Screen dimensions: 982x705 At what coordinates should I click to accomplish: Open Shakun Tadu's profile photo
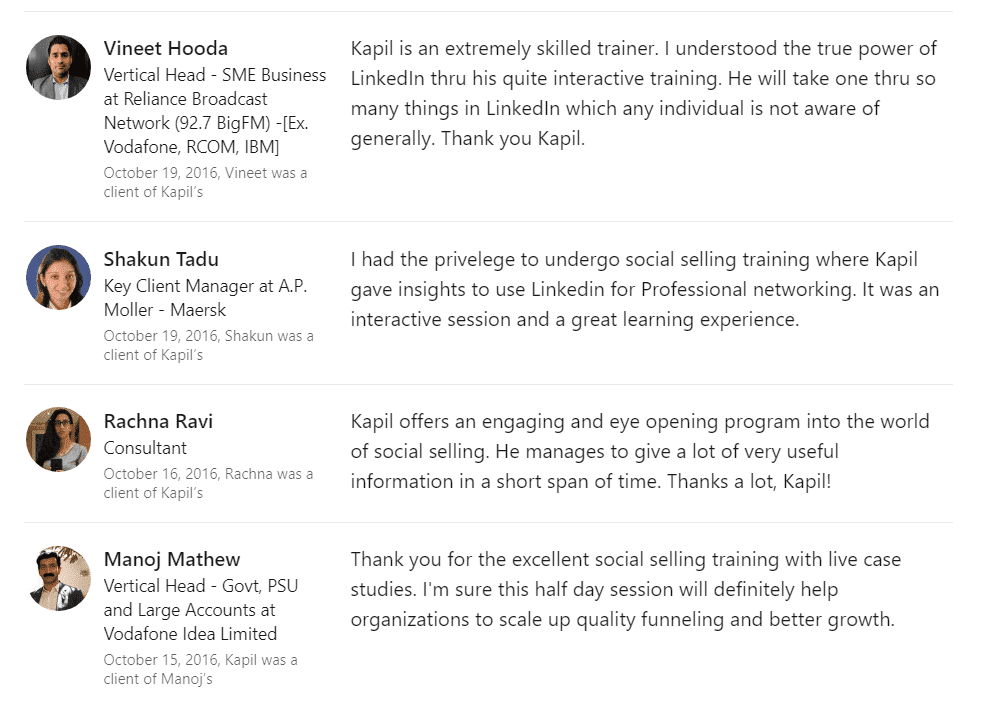(58, 277)
